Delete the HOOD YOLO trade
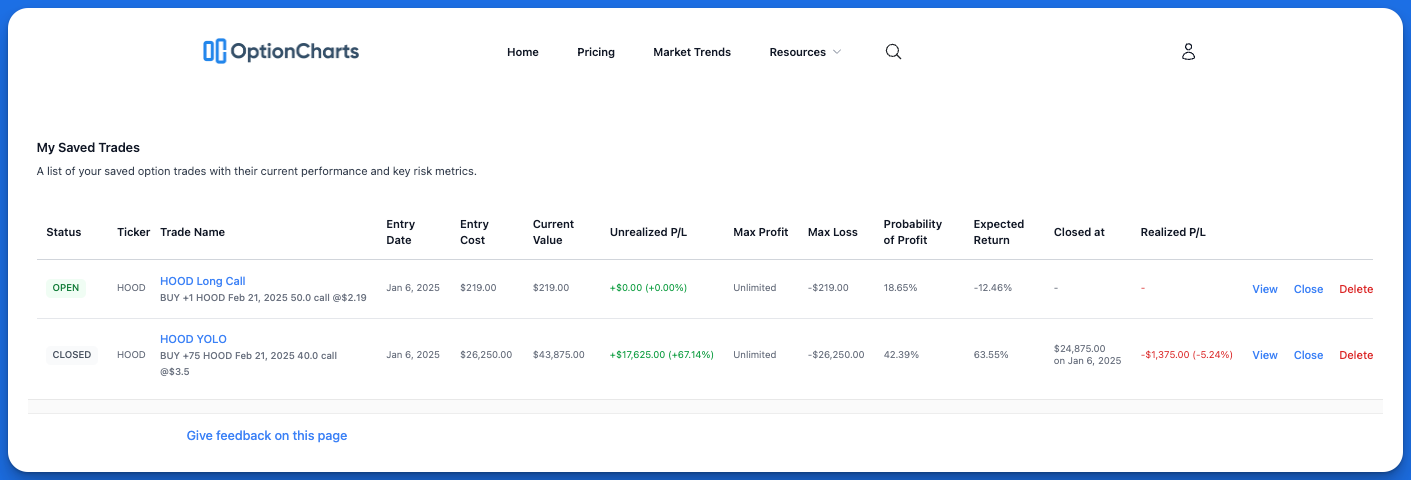 point(1355,355)
